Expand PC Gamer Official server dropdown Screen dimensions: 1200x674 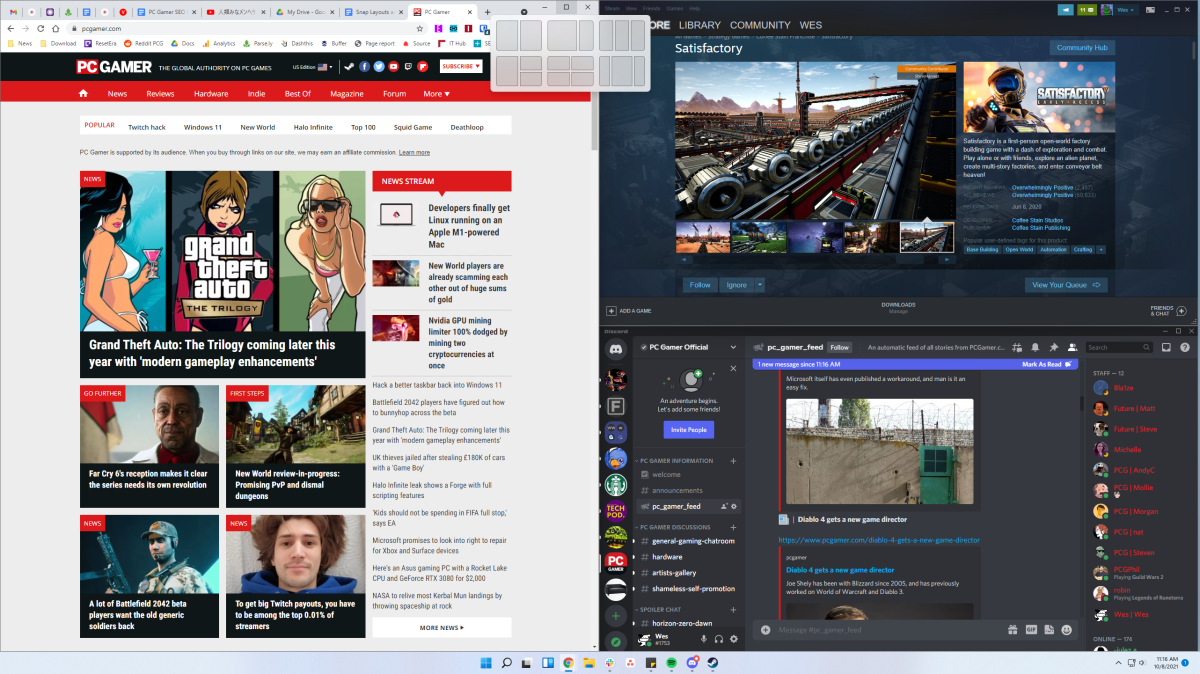point(733,347)
